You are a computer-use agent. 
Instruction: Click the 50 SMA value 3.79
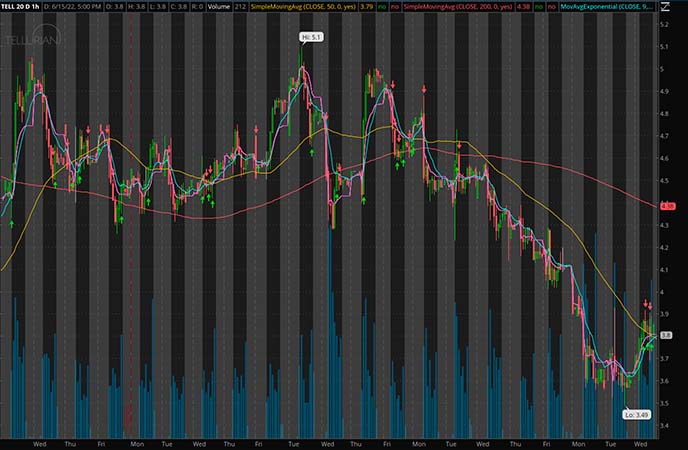pyautogui.click(x=367, y=7)
